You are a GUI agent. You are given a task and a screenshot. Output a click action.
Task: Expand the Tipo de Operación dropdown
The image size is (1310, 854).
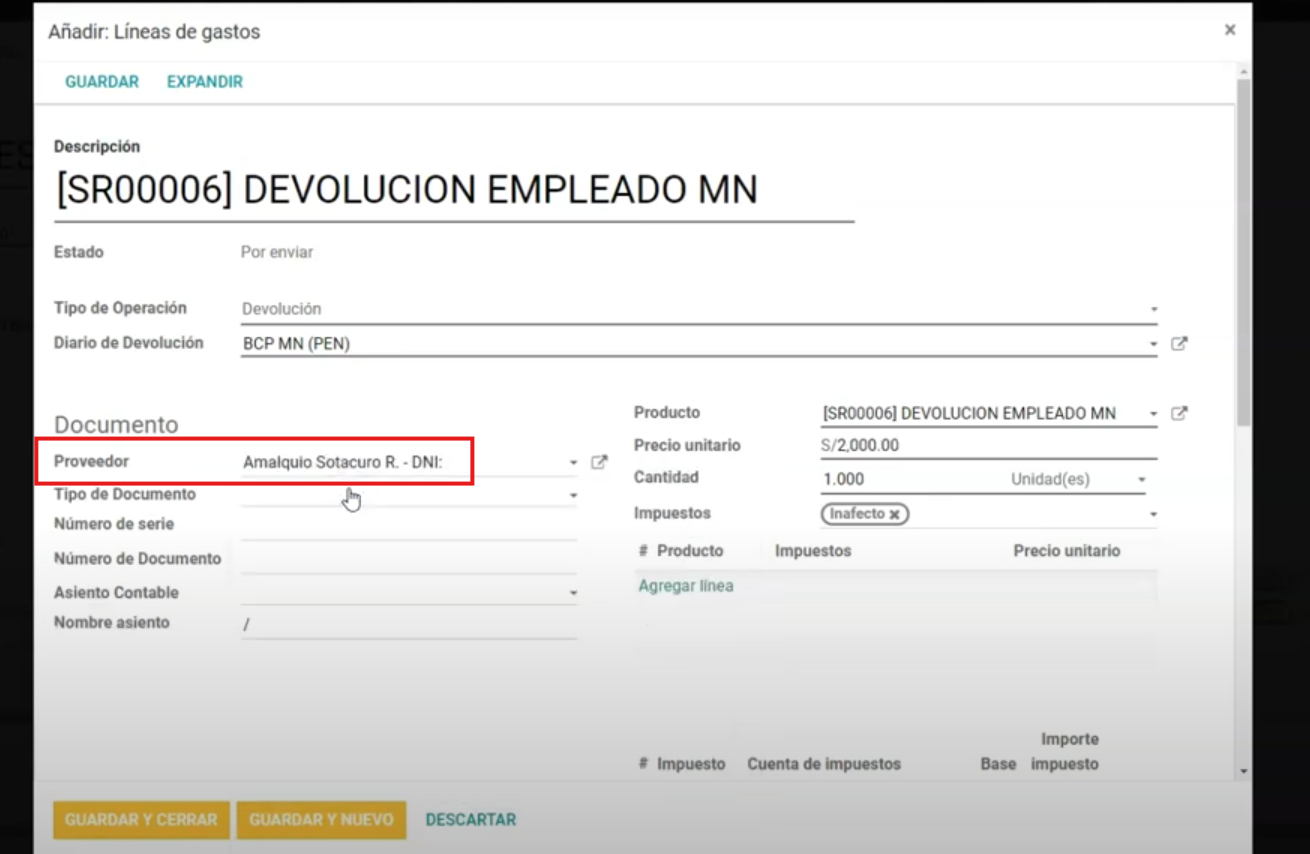tap(1153, 310)
